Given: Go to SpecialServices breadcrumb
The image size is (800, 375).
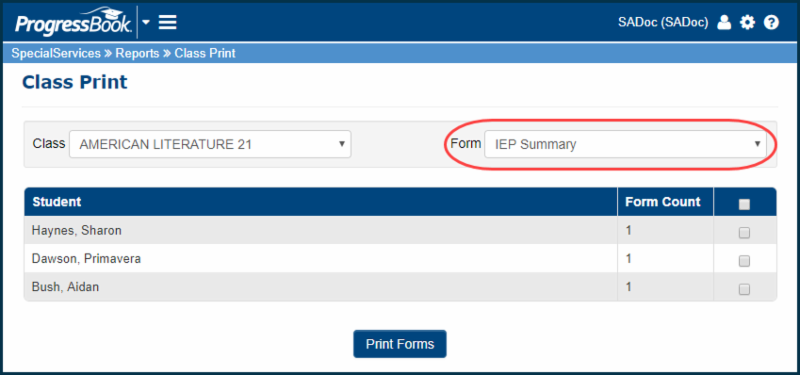Looking at the screenshot, I should pyautogui.click(x=56, y=53).
